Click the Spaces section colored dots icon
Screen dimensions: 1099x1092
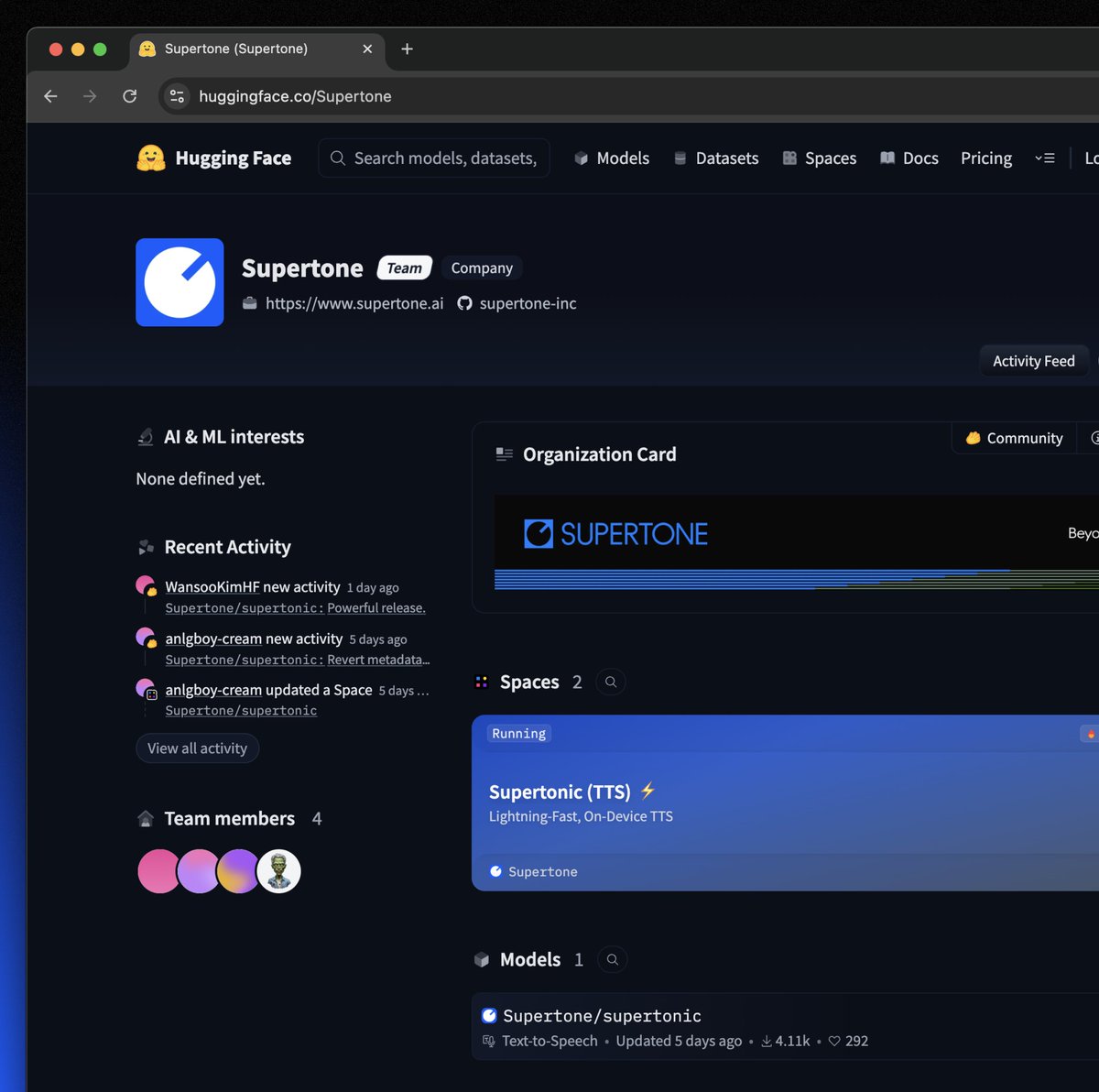(481, 682)
